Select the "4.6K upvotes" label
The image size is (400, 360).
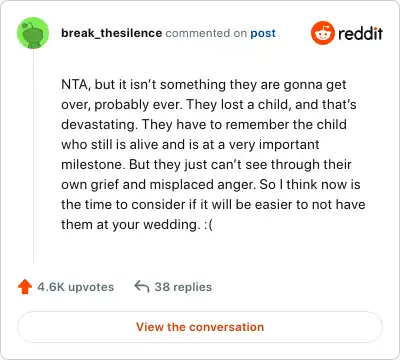(x=76, y=287)
